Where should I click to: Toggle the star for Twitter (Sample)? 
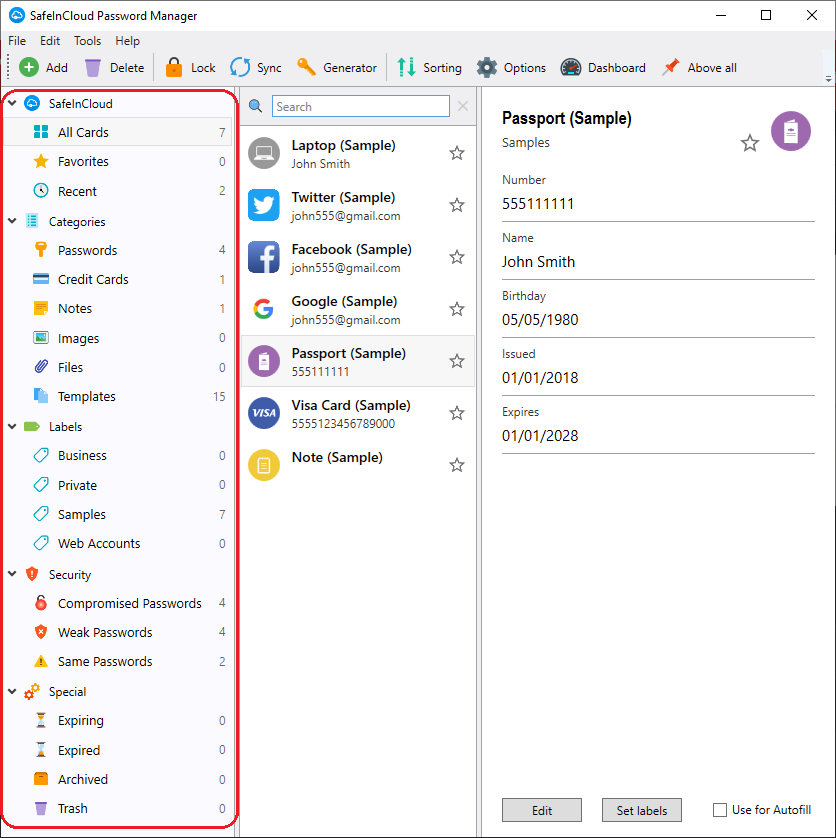pyautogui.click(x=456, y=205)
